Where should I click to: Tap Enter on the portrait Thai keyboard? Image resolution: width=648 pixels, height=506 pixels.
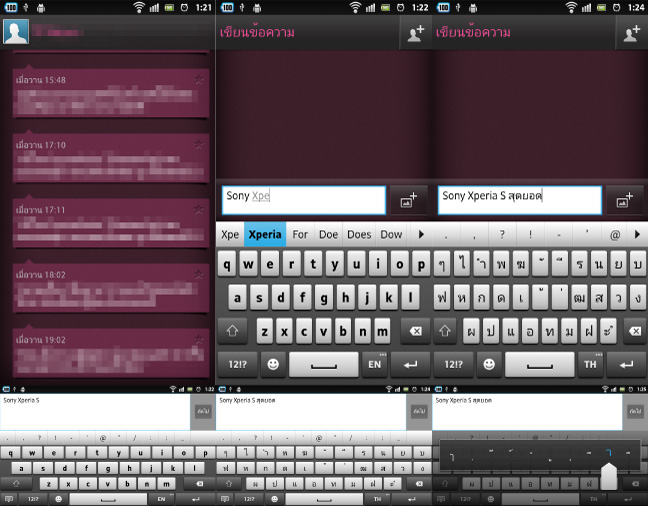click(627, 364)
